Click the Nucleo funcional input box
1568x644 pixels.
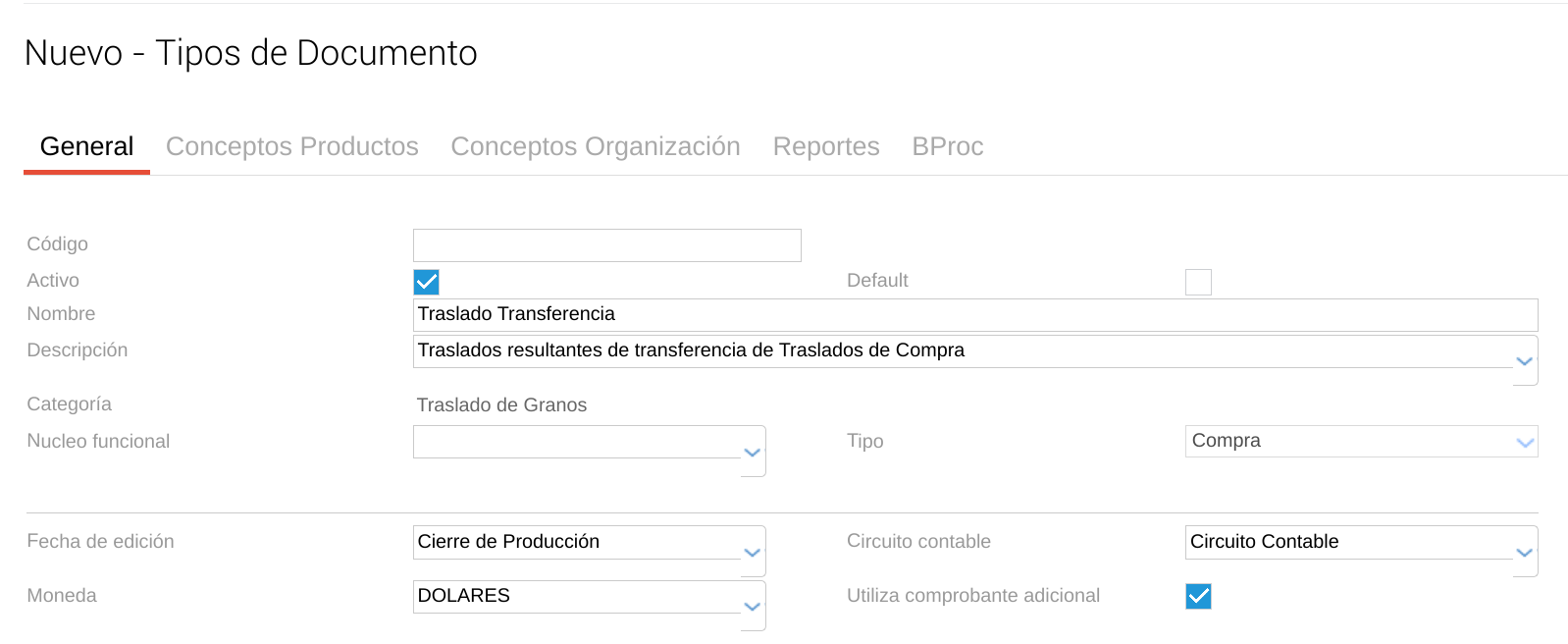point(576,442)
